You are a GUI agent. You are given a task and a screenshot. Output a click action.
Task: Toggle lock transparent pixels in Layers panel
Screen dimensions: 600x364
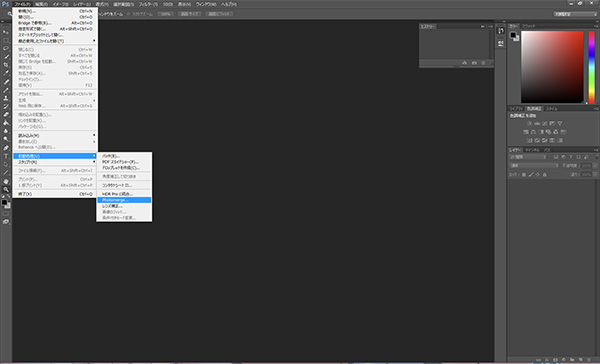524,175
